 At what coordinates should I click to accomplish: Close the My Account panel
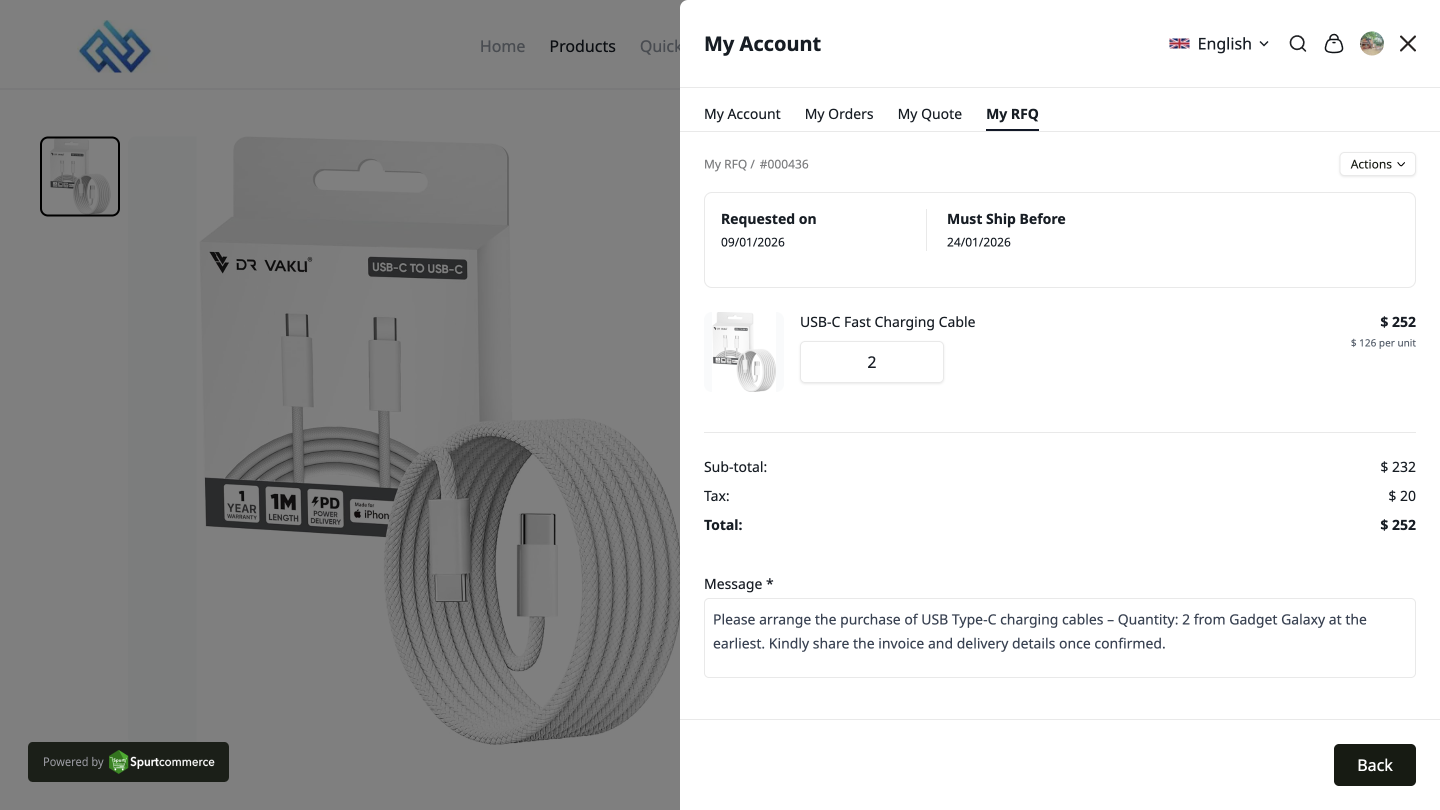tap(1408, 44)
